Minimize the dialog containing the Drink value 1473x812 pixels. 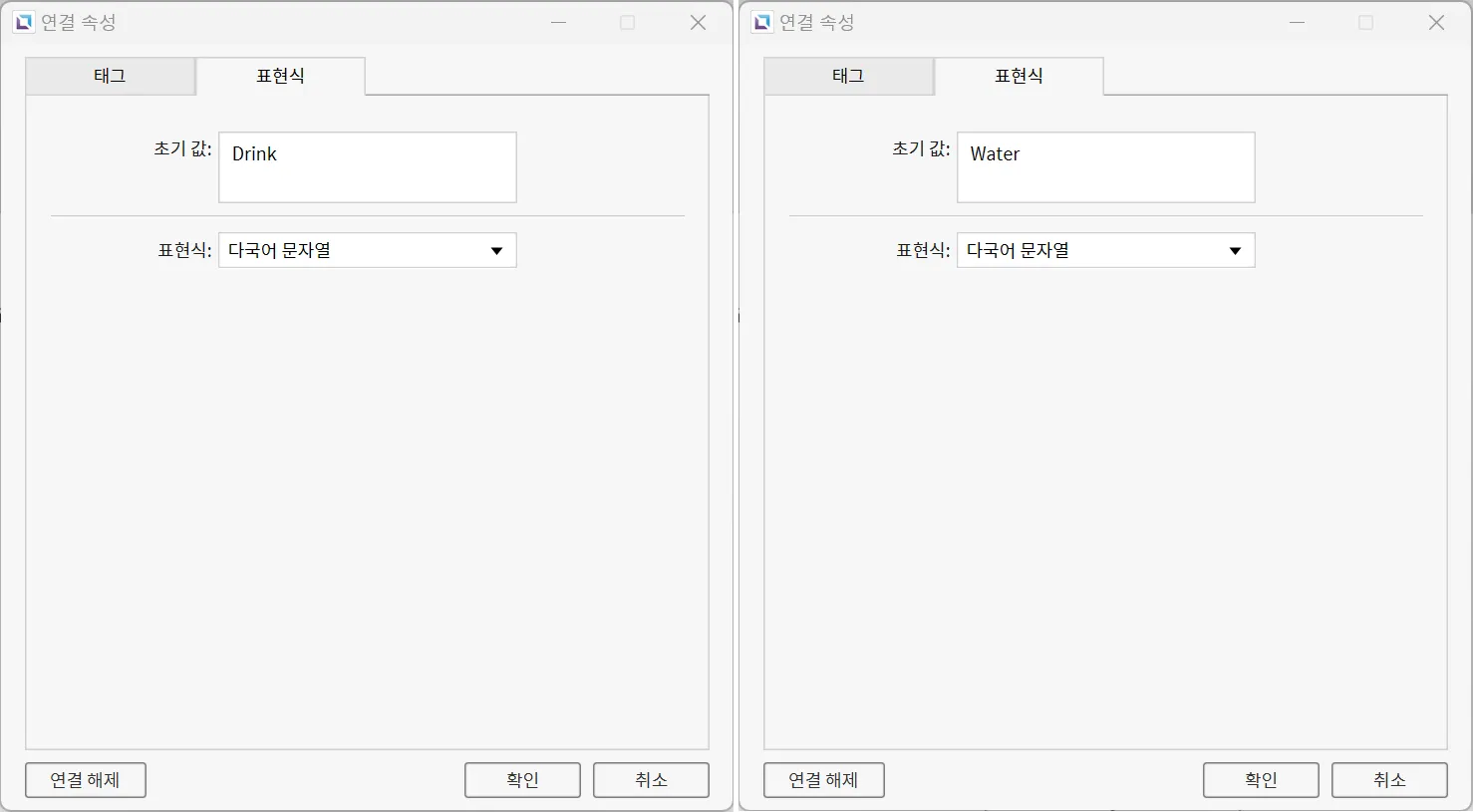pyautogui.click(x=559, y=22)
